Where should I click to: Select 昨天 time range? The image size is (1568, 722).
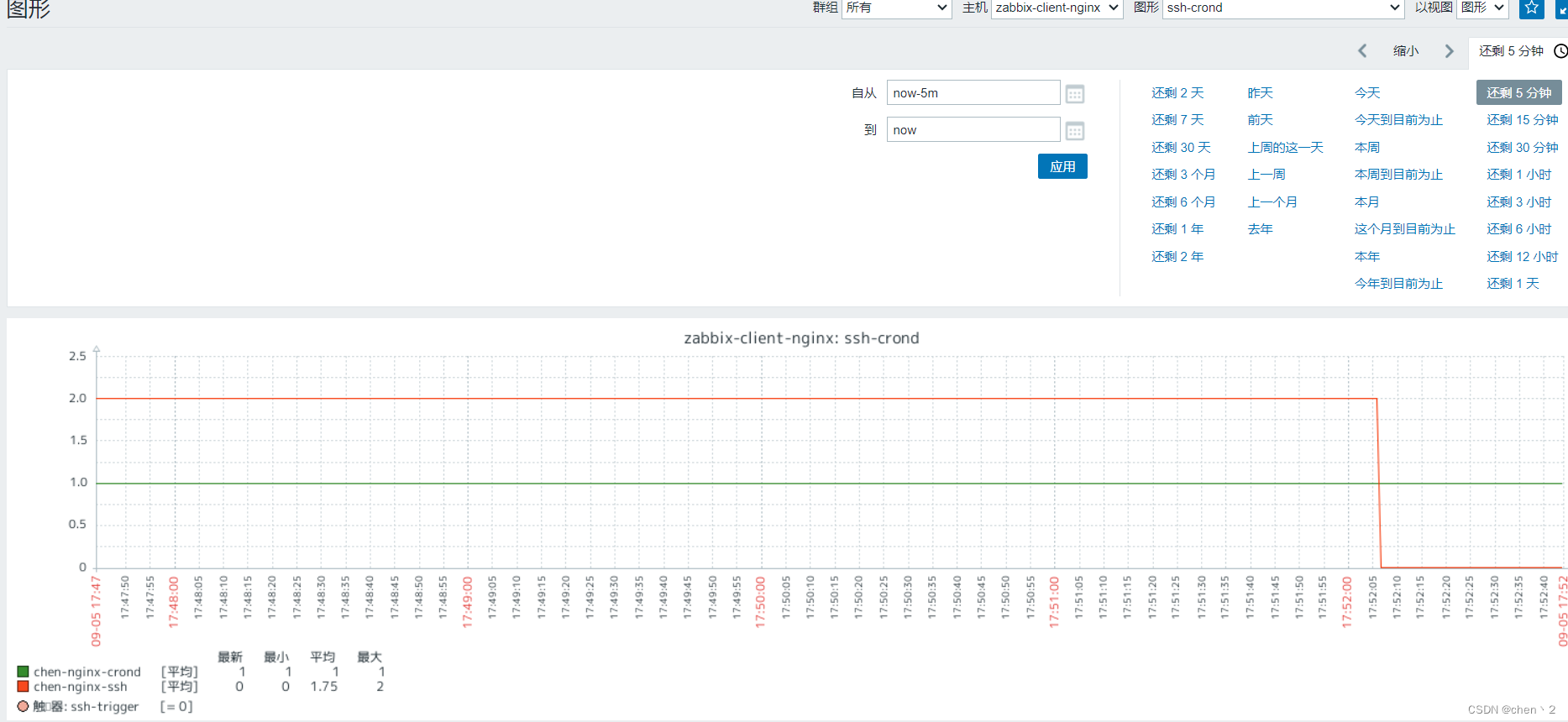(x=1260, y=93)
